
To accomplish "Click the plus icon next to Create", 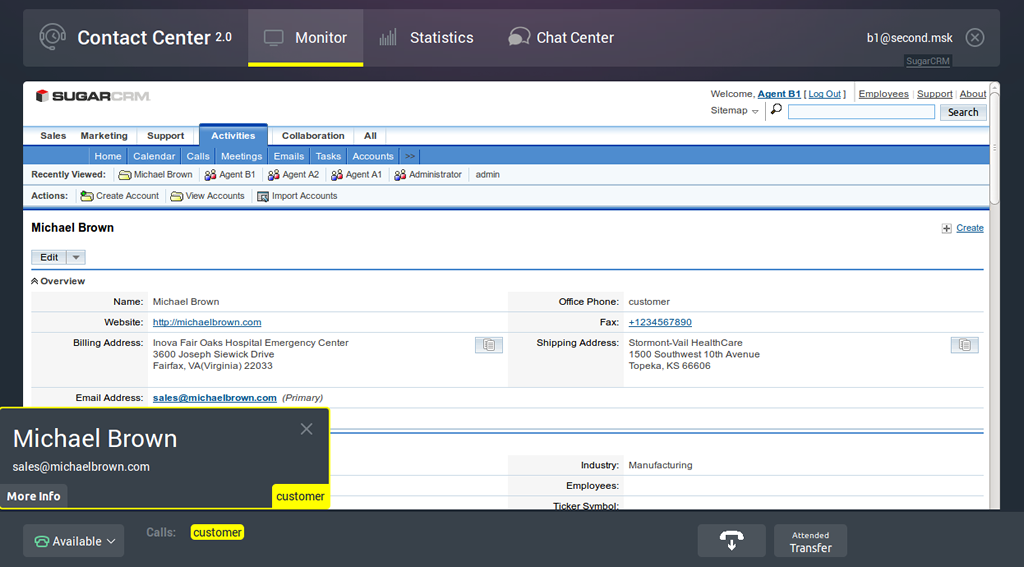I will [946, 229].
